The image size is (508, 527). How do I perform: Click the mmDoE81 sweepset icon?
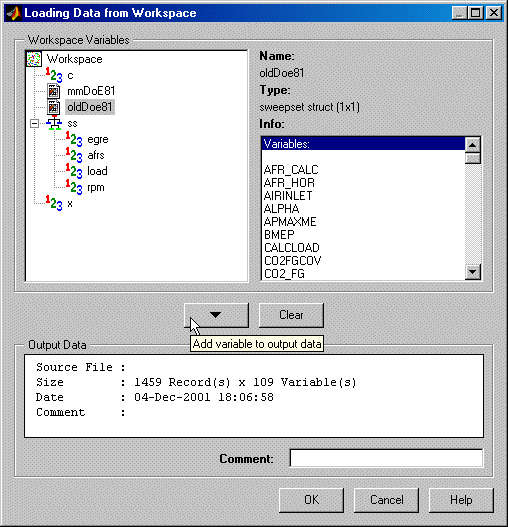click(x=53, y=91)
